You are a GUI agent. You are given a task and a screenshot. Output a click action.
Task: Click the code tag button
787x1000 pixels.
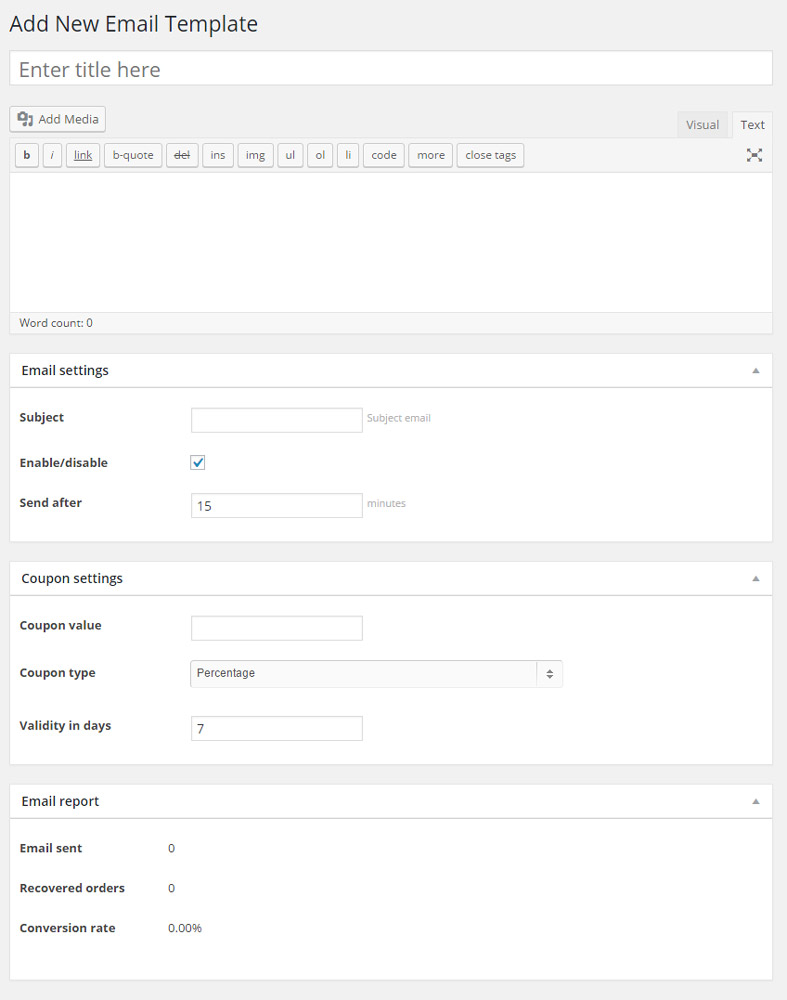[384, 155]
